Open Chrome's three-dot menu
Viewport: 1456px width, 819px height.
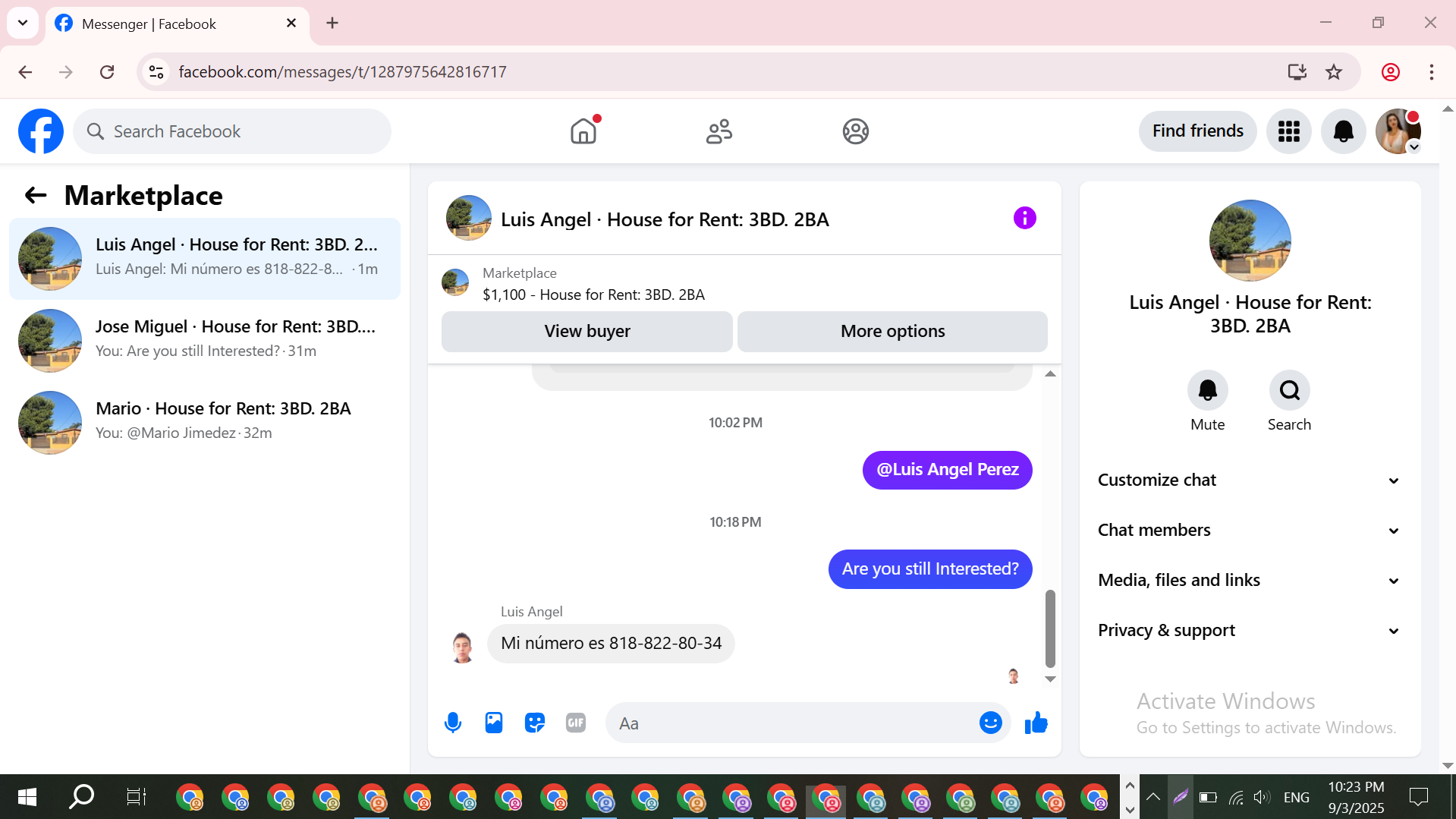pyautogui.click(x=1432, y=72)
